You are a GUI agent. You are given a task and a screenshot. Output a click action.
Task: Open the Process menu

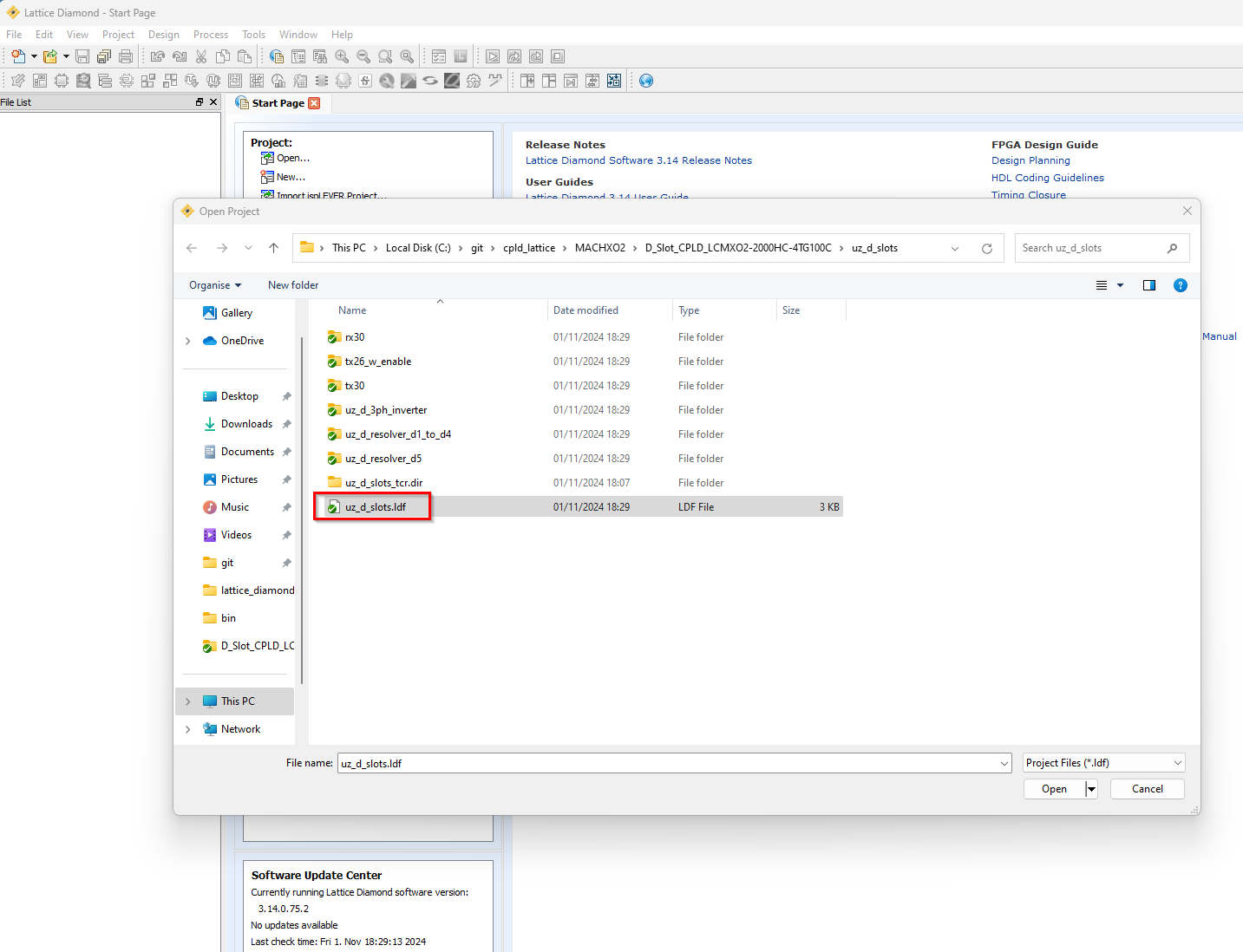[211, 35]
